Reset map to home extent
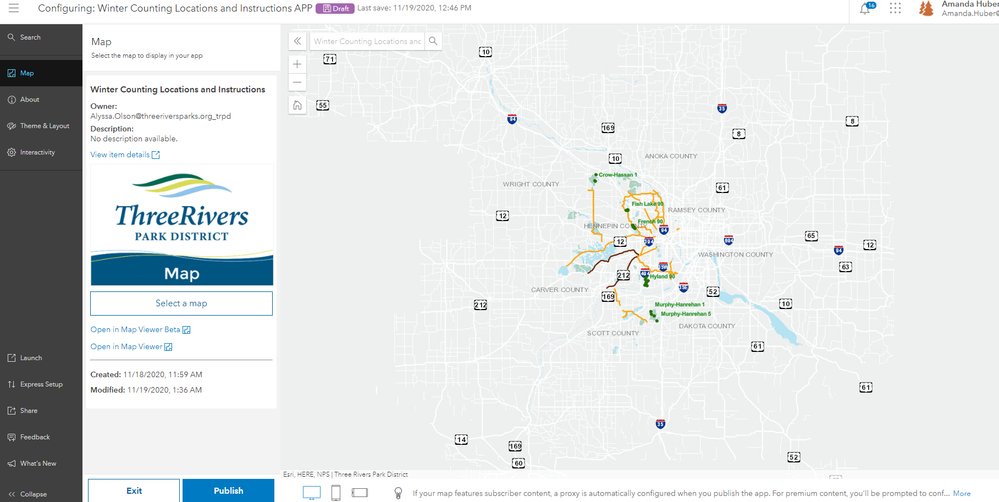This screenshot has width=999, height=502. [x=298, y=105]
